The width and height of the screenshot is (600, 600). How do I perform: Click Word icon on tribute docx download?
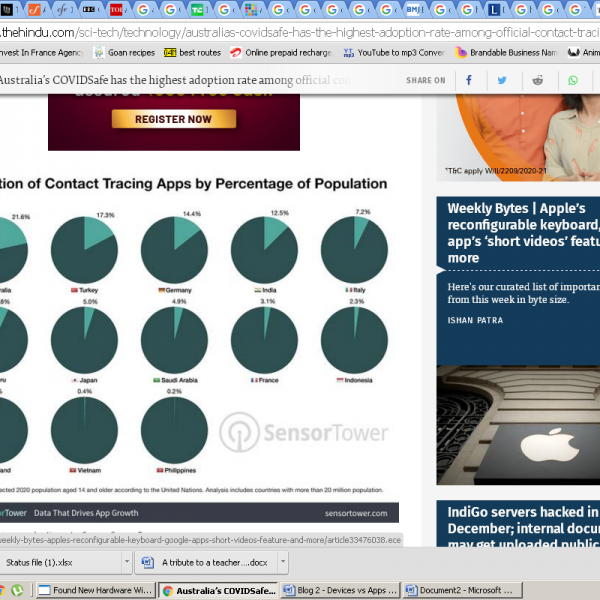point(147,562)
